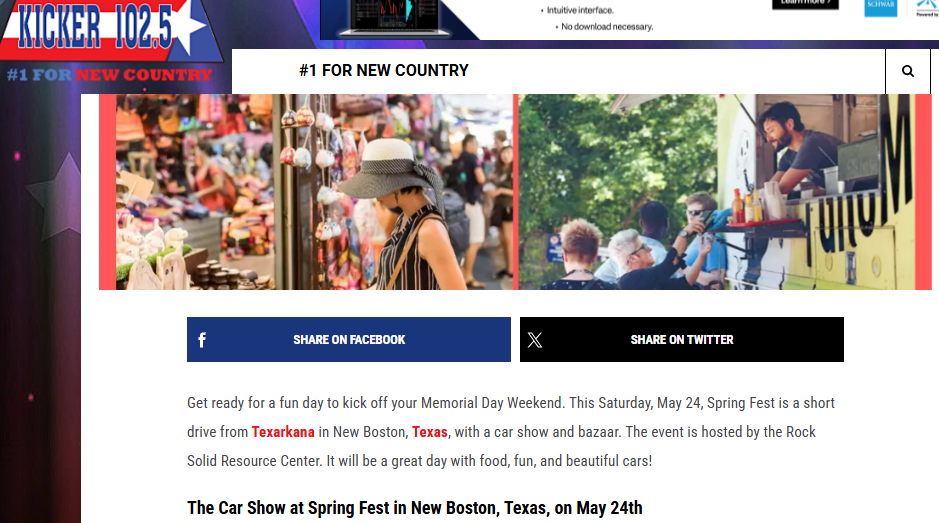The width and height of the screenshot is (939, 523).
Task: Click the 'Get ready for a fun day' paragraph
Action: click(510, 431)
